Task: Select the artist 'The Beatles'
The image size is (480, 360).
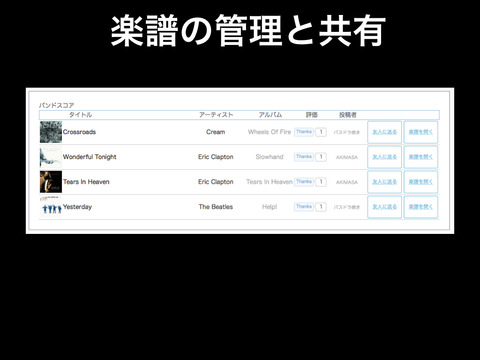Action: pos(216,207)
